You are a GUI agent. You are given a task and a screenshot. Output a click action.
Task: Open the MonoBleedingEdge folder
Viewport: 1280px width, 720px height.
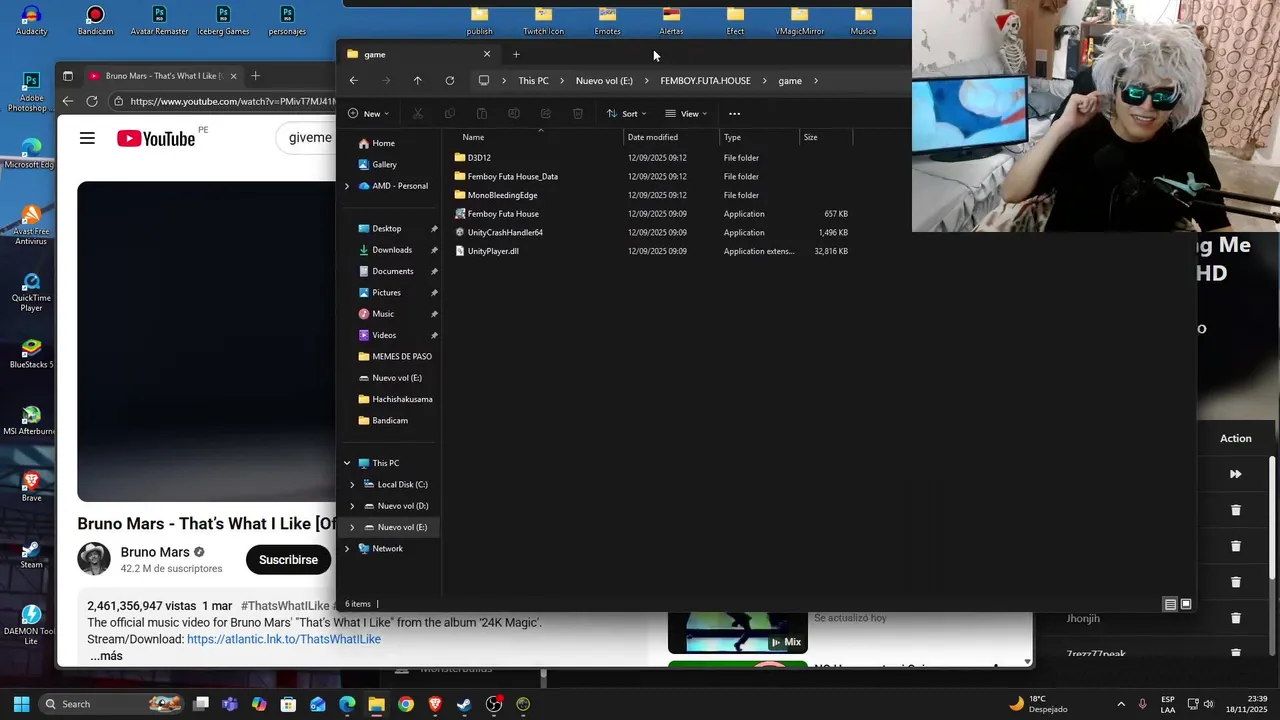point(502,195)
